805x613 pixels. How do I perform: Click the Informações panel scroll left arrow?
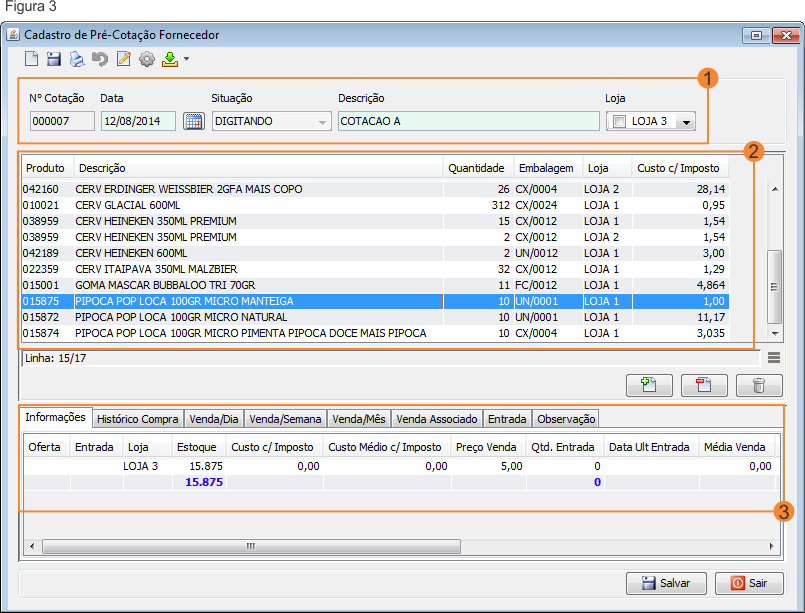tap(32, 546)
